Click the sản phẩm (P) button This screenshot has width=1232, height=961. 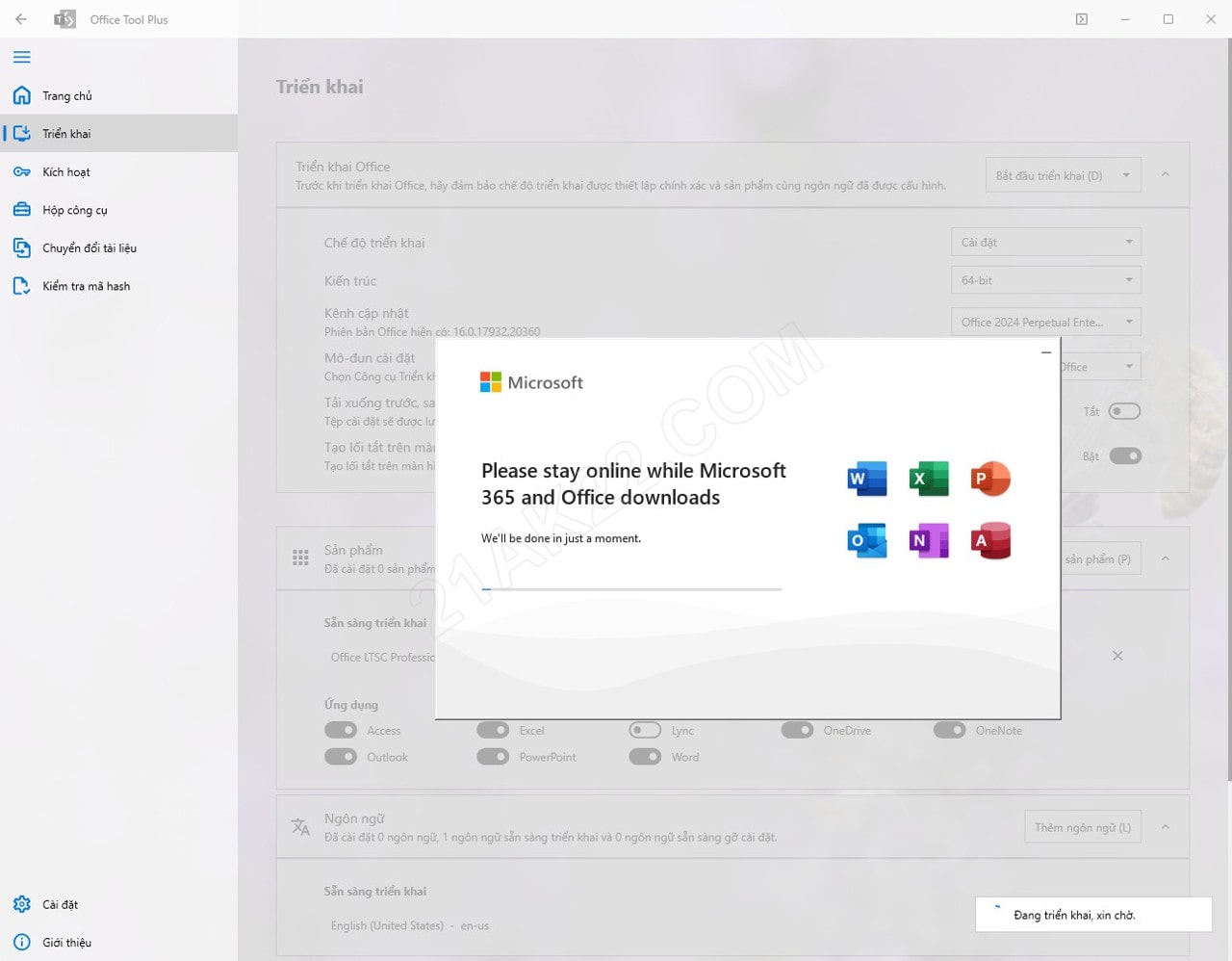coord(1101,558)
